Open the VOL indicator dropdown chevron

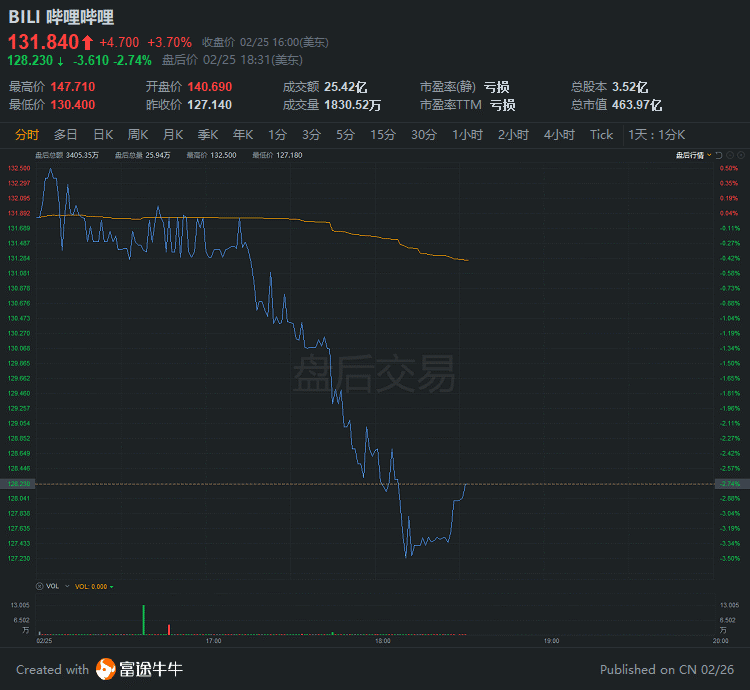click(x=67, y=586)
